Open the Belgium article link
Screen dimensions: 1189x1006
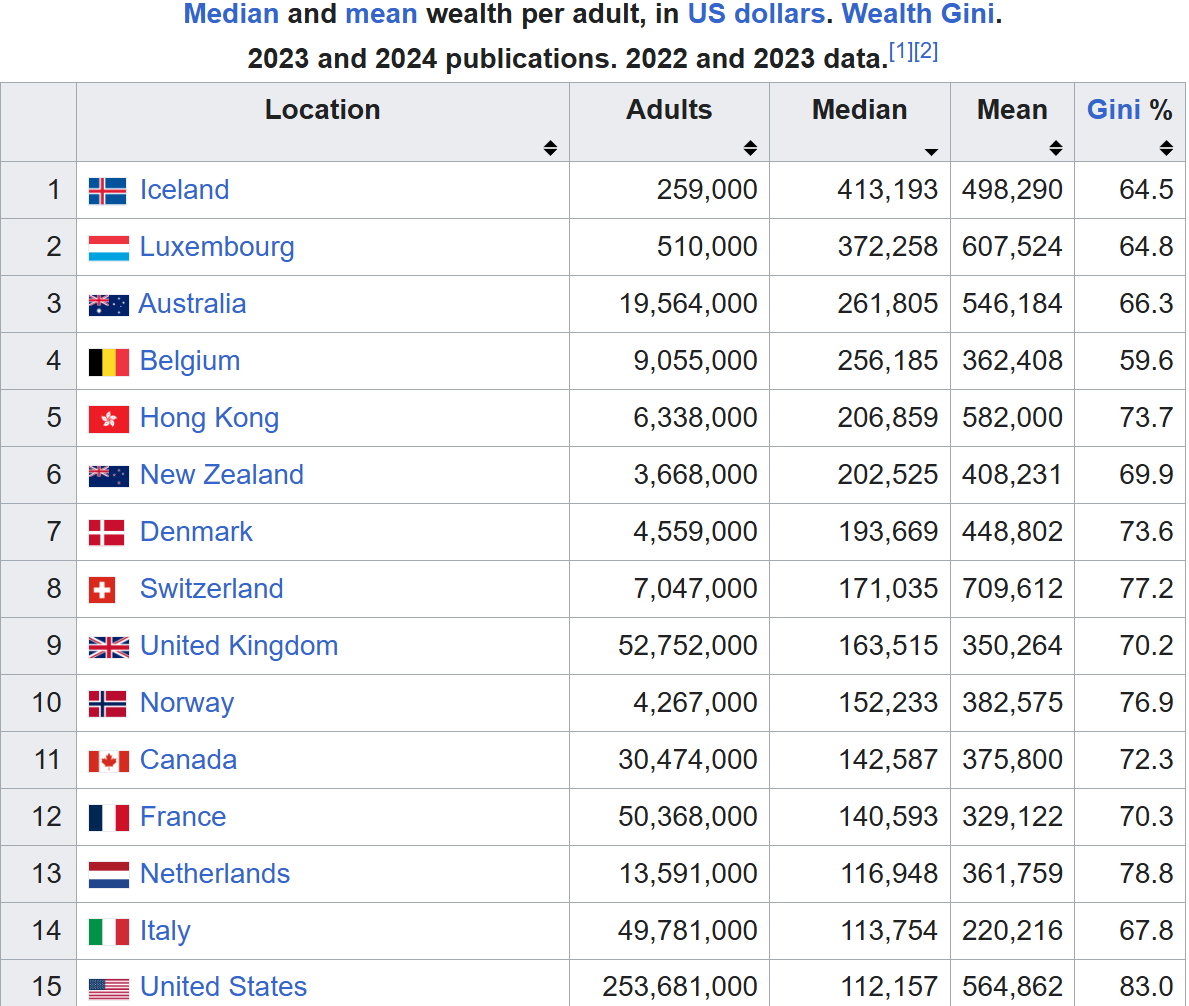(190, 361)
